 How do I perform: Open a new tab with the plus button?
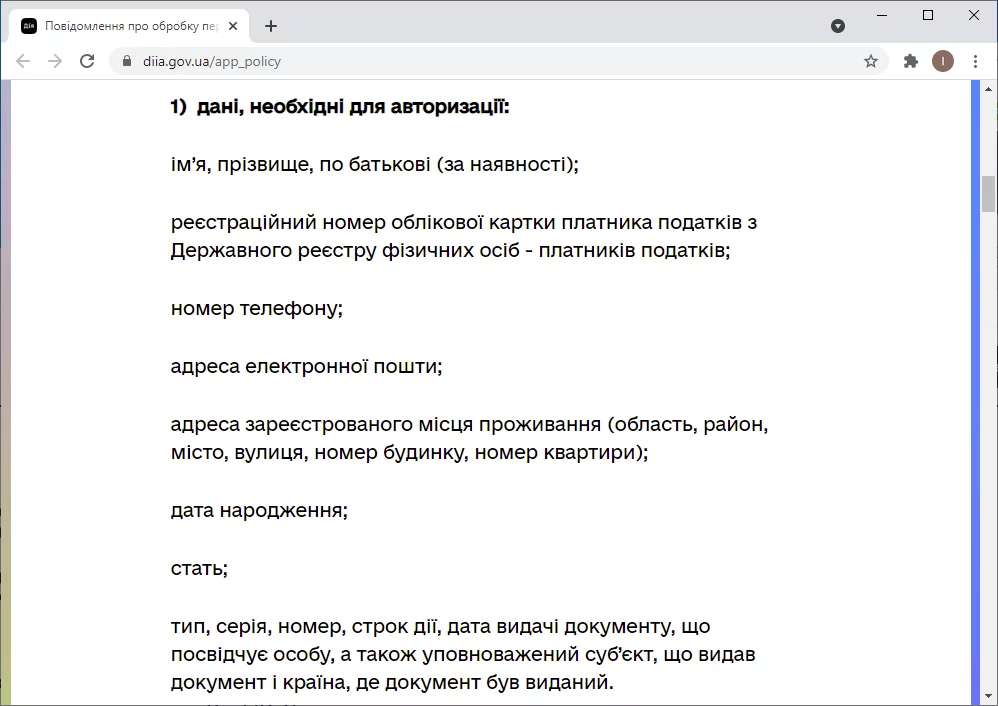[271, 26]
